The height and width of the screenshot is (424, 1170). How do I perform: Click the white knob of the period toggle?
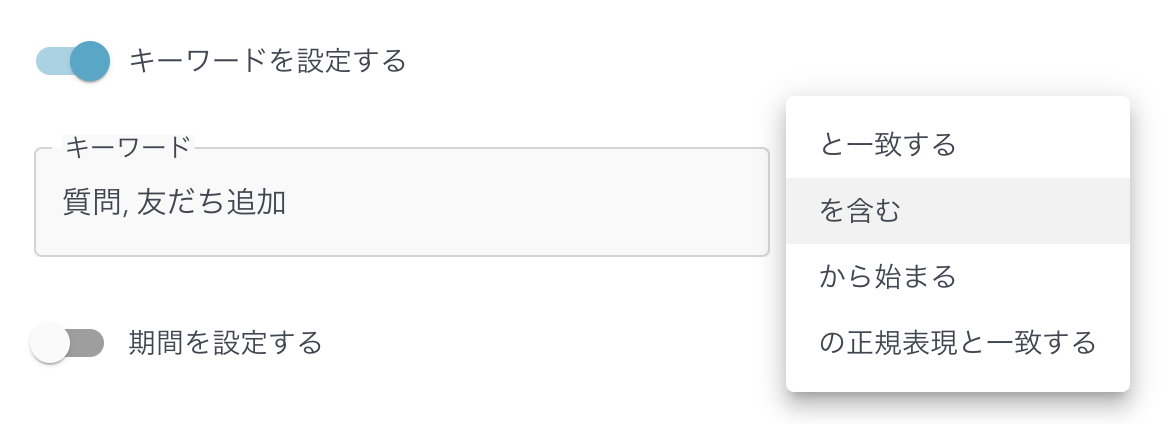tap(50, 343)
